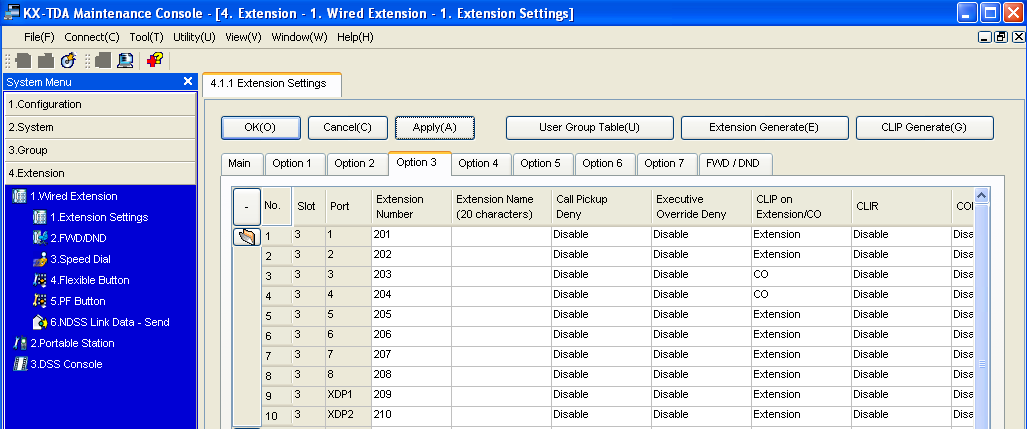Click the CLIP Generate(G) button
The width and height of the screenshot is (1027, 429).
(x=924, y=128)
